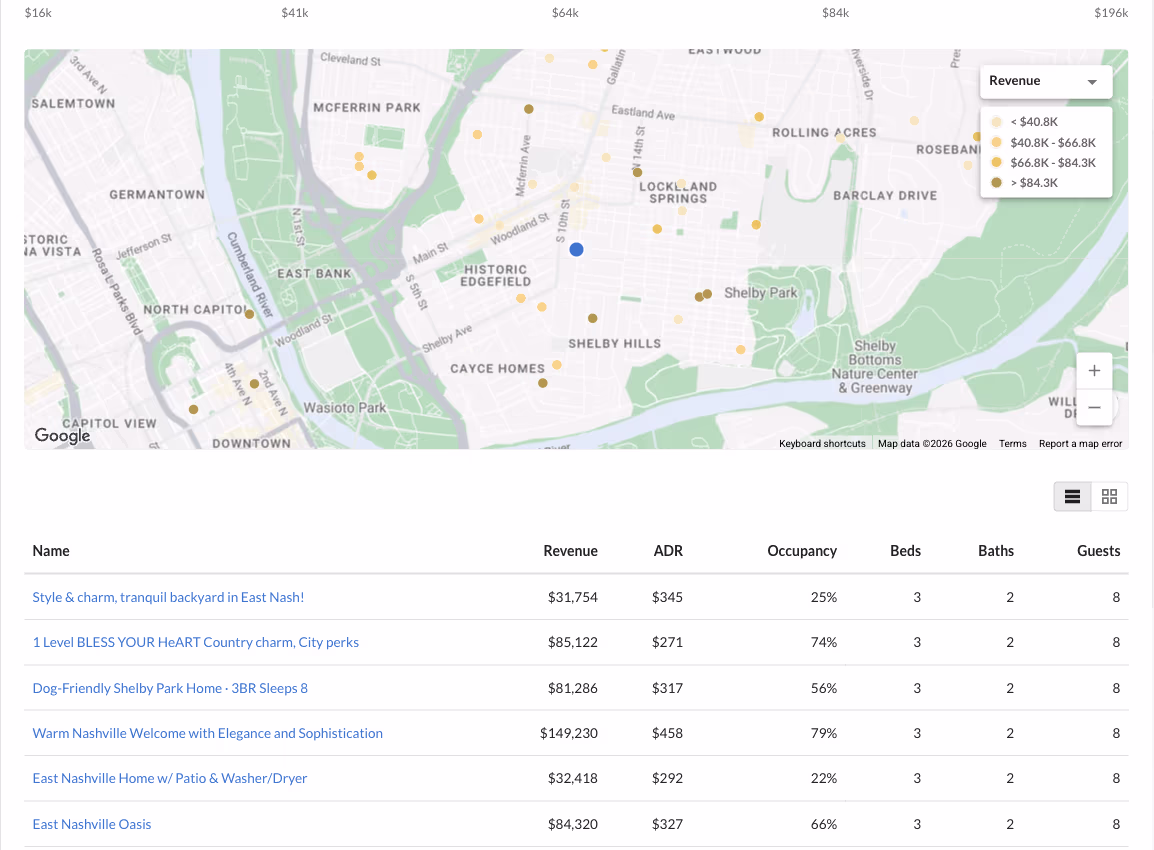Click the $149,230 revenue cell
The image size is (1154, 850).
[x=568, y=733]
